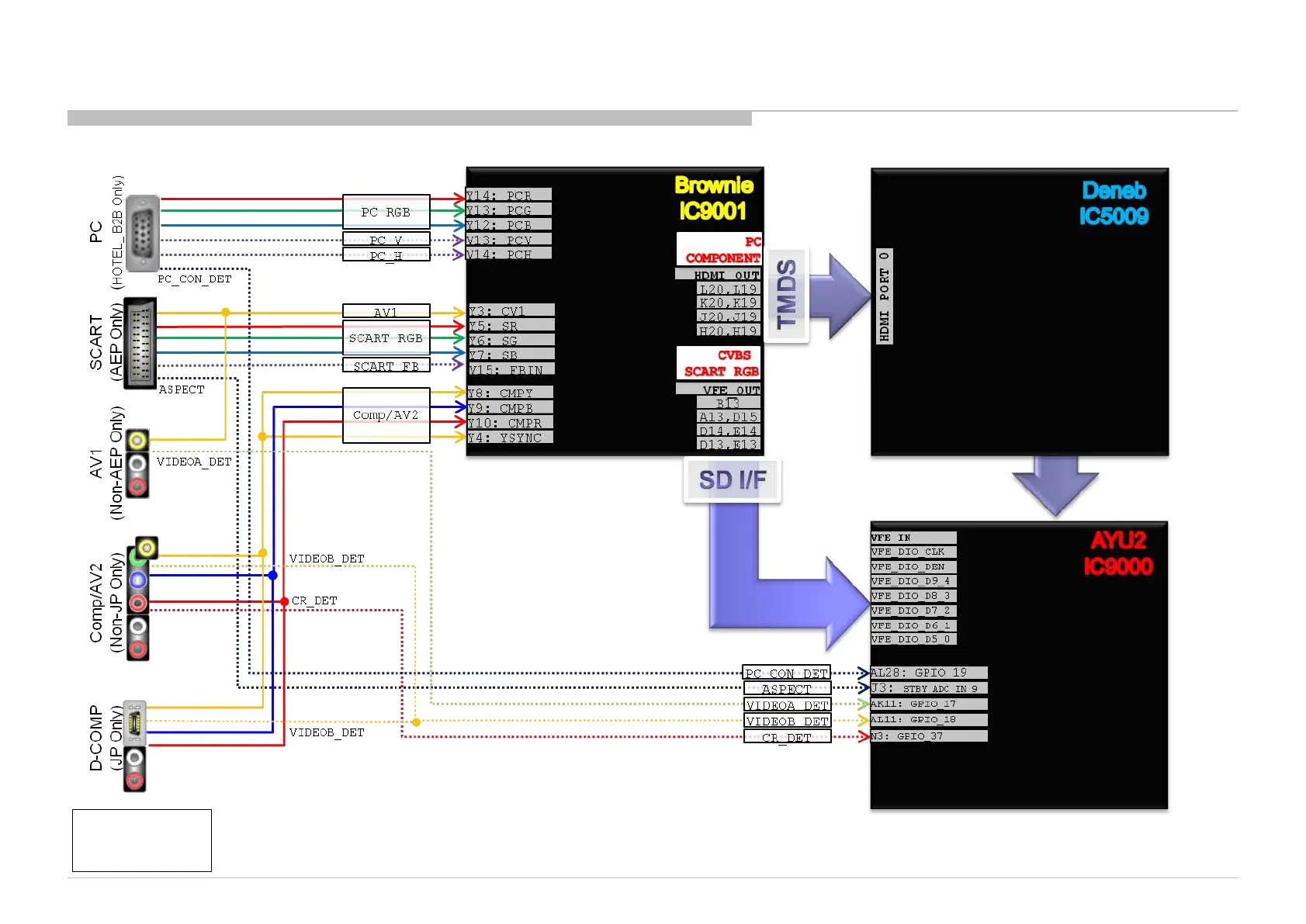Select the boxed VIDEOA_DET label near AYU2
The height and width of the screenshot is (924, 1306).
[x=787, y=704]
